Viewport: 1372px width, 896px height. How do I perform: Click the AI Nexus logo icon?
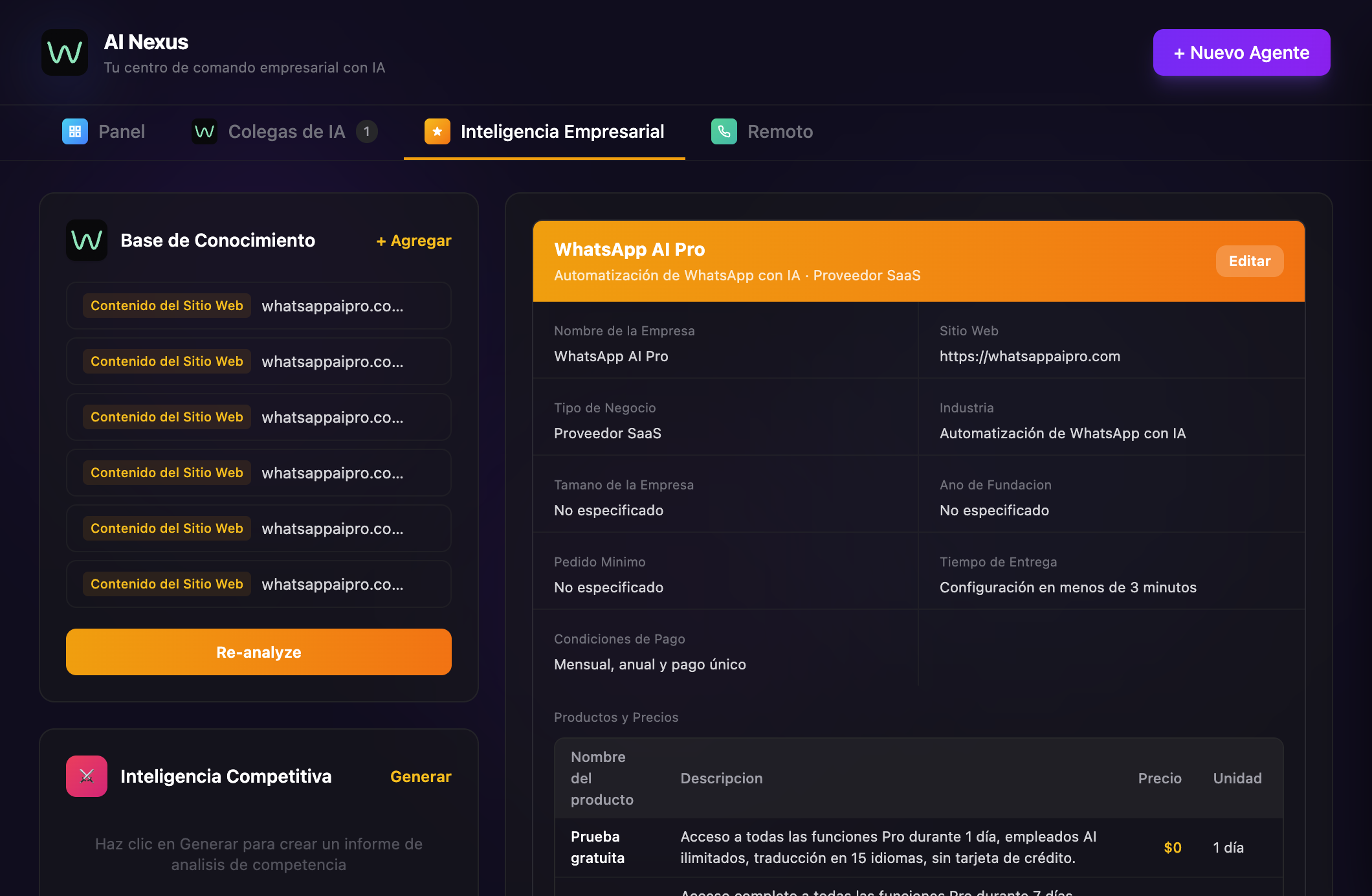(x=65, y=52)
